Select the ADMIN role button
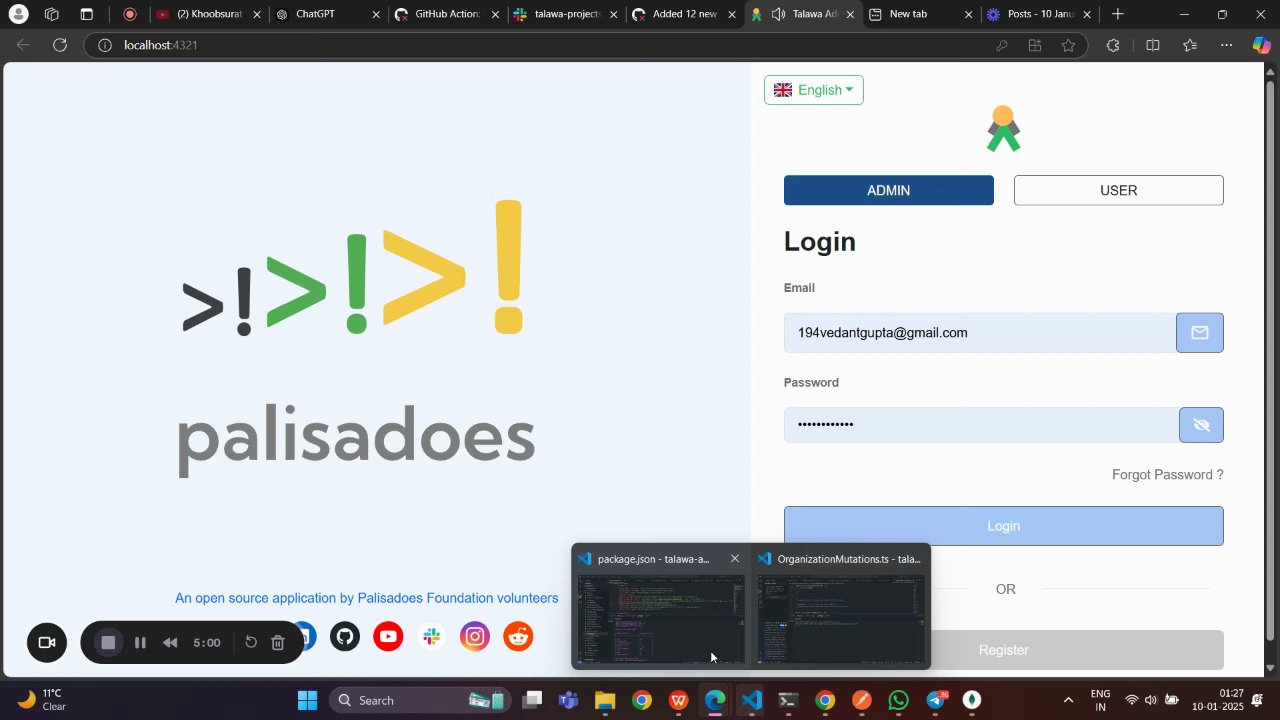Viewport: 1280px width, 720px height. point(889,190)
